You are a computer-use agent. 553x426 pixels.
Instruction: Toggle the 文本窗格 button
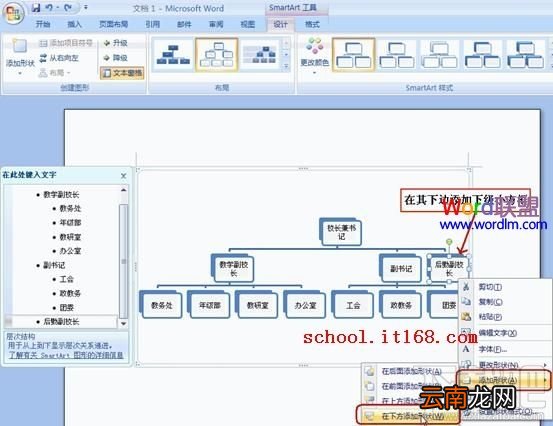pyautogui.click(x=122, y=73)
